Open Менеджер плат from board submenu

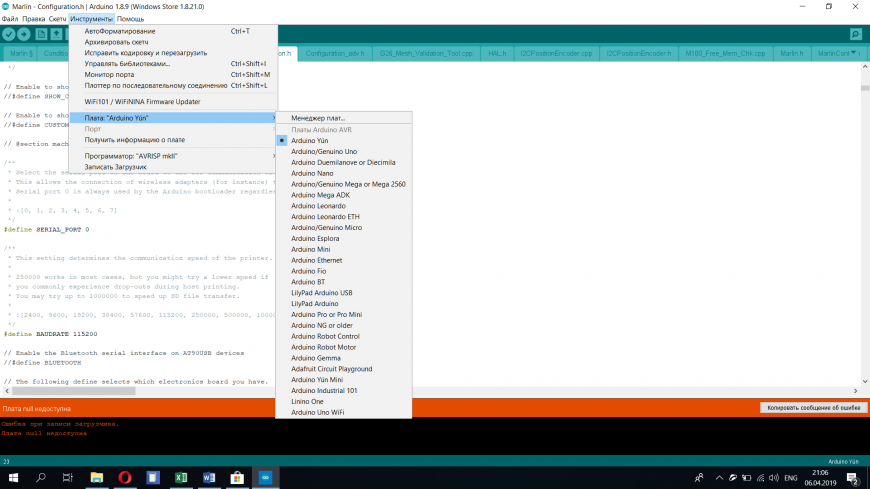coord(318,118)
